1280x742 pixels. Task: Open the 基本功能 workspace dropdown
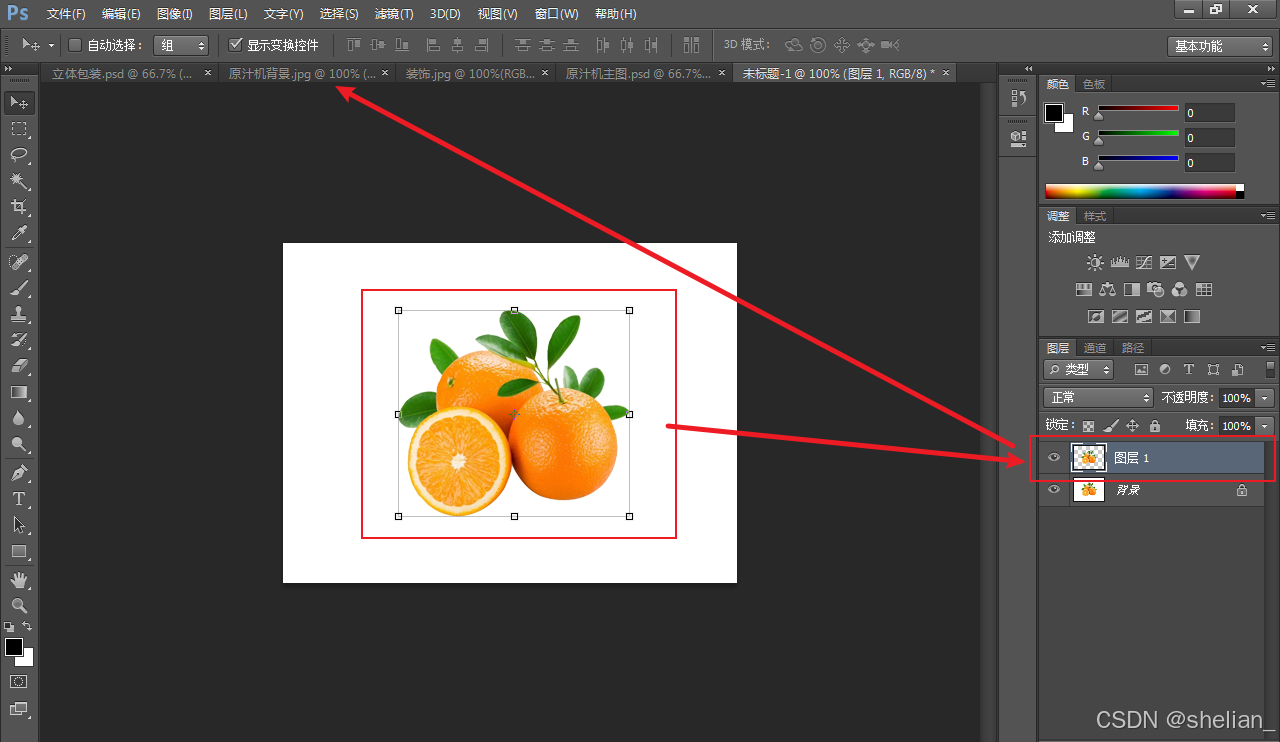[1219, 46]
